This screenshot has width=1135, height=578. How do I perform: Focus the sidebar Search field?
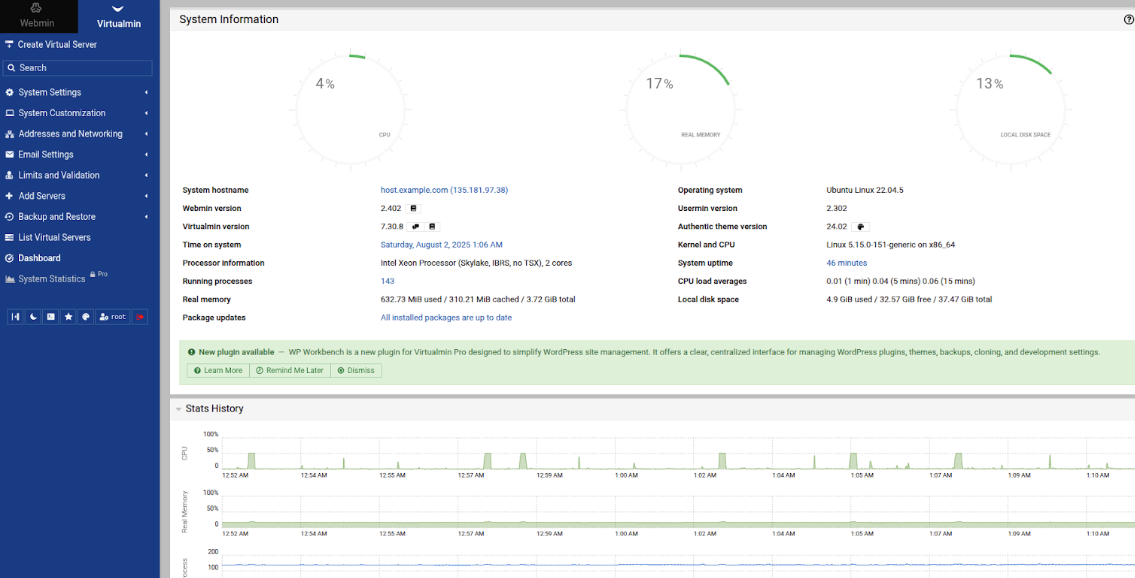tap(77, 68)
